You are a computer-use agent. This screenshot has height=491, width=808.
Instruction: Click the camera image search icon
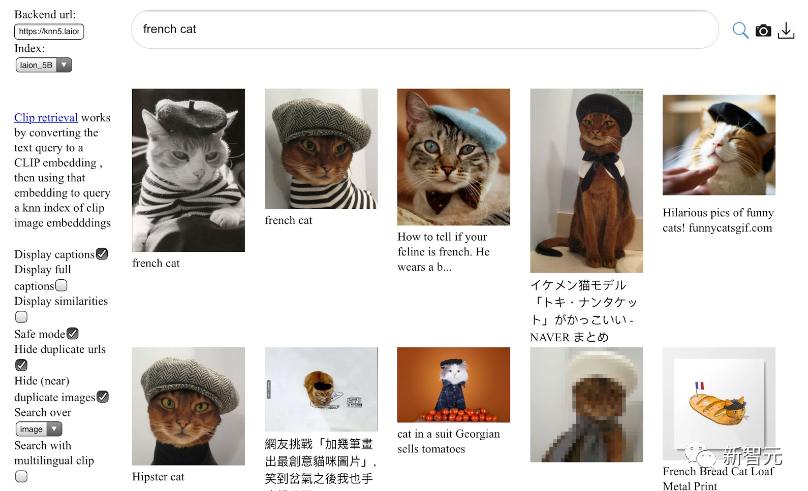click(764, 30)
